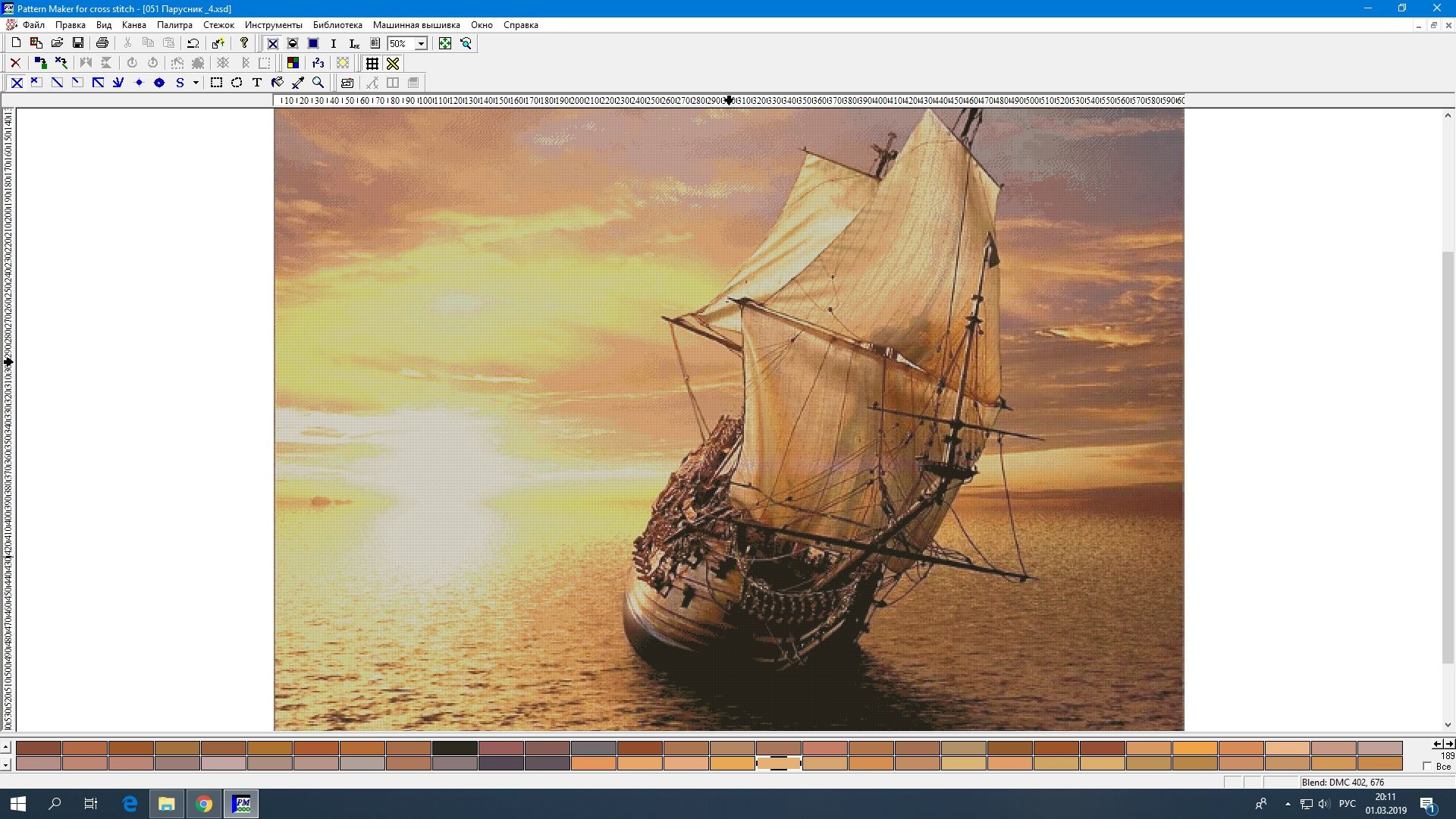Image resolution: width=1456 pixels, height=819 pixels.
Task: Expand special stitch dropdown arrow
Action: [x=196, y=83]
